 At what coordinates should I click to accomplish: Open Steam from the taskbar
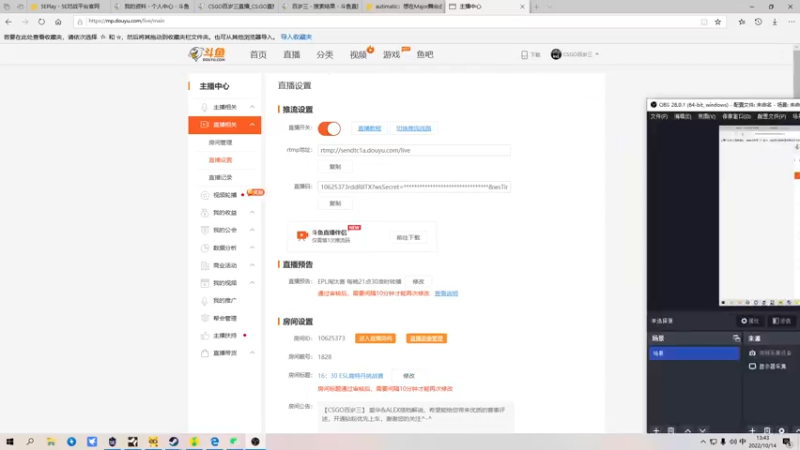coord(173,441)
